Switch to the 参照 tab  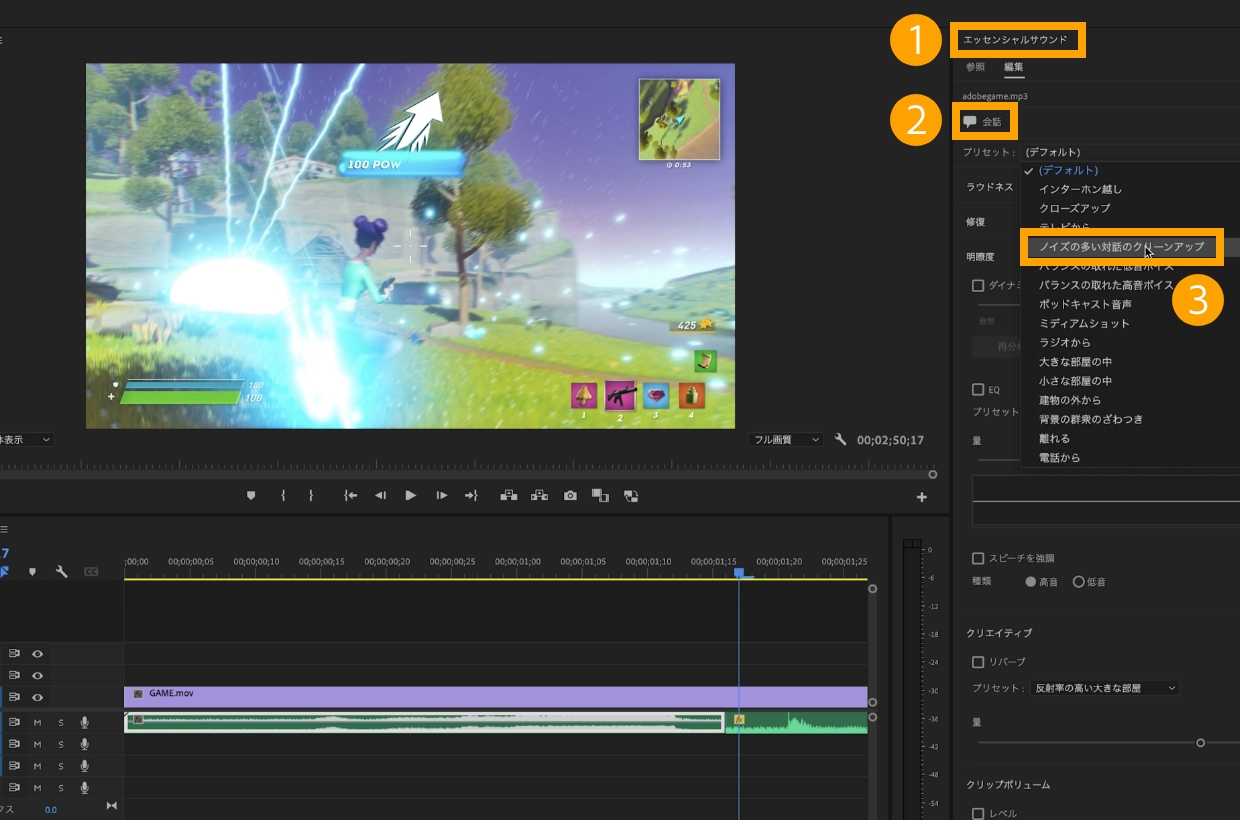click(975, 67)
